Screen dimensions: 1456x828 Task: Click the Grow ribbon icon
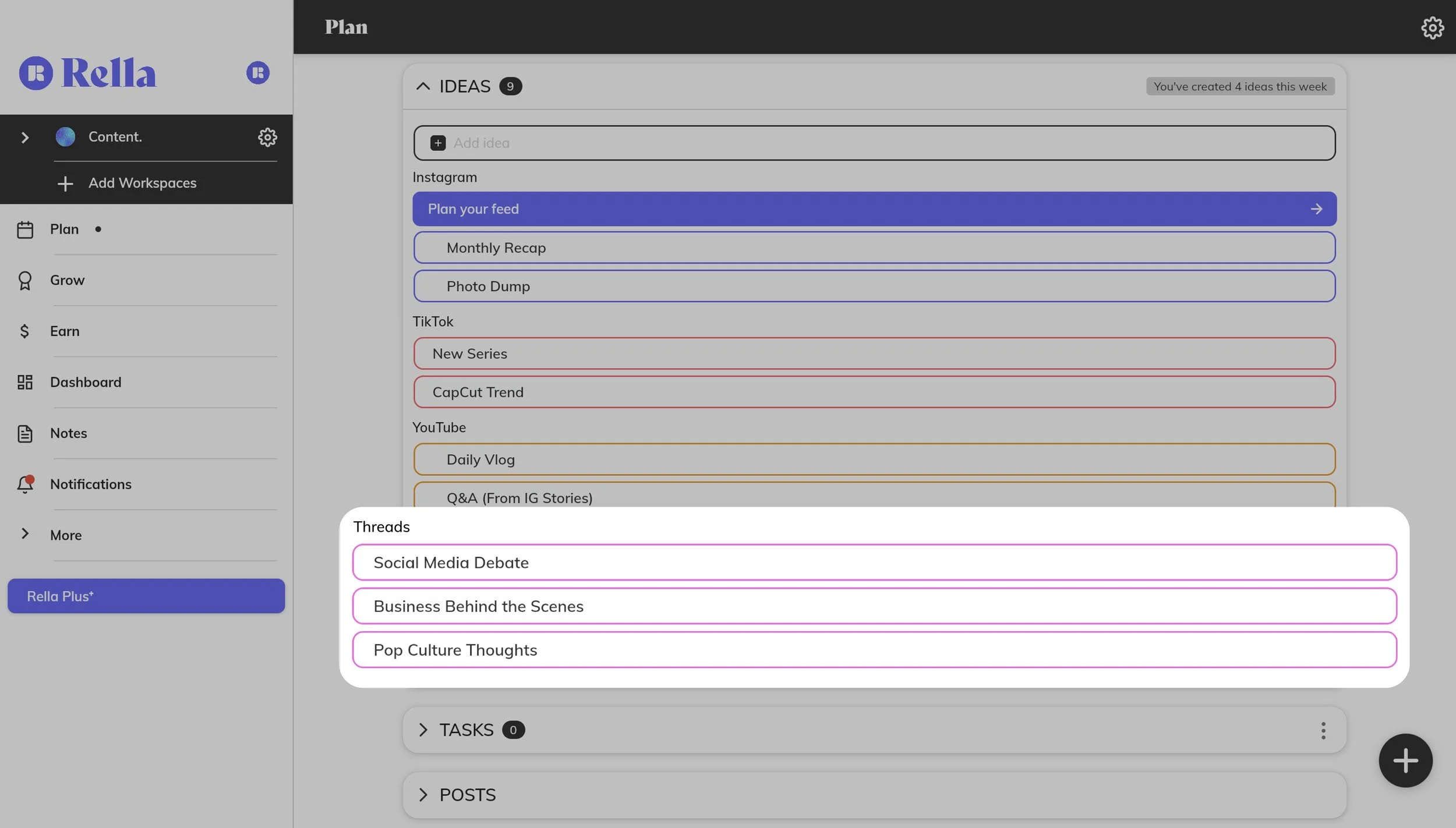25,281
